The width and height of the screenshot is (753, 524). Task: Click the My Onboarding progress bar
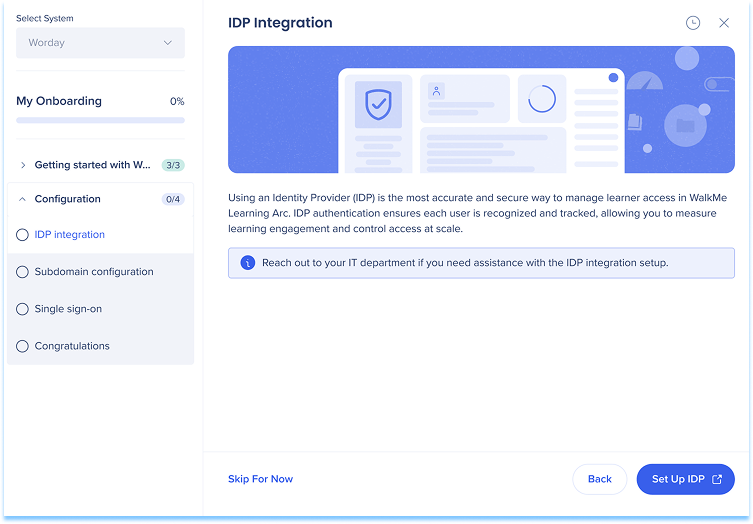click(100, 120)
